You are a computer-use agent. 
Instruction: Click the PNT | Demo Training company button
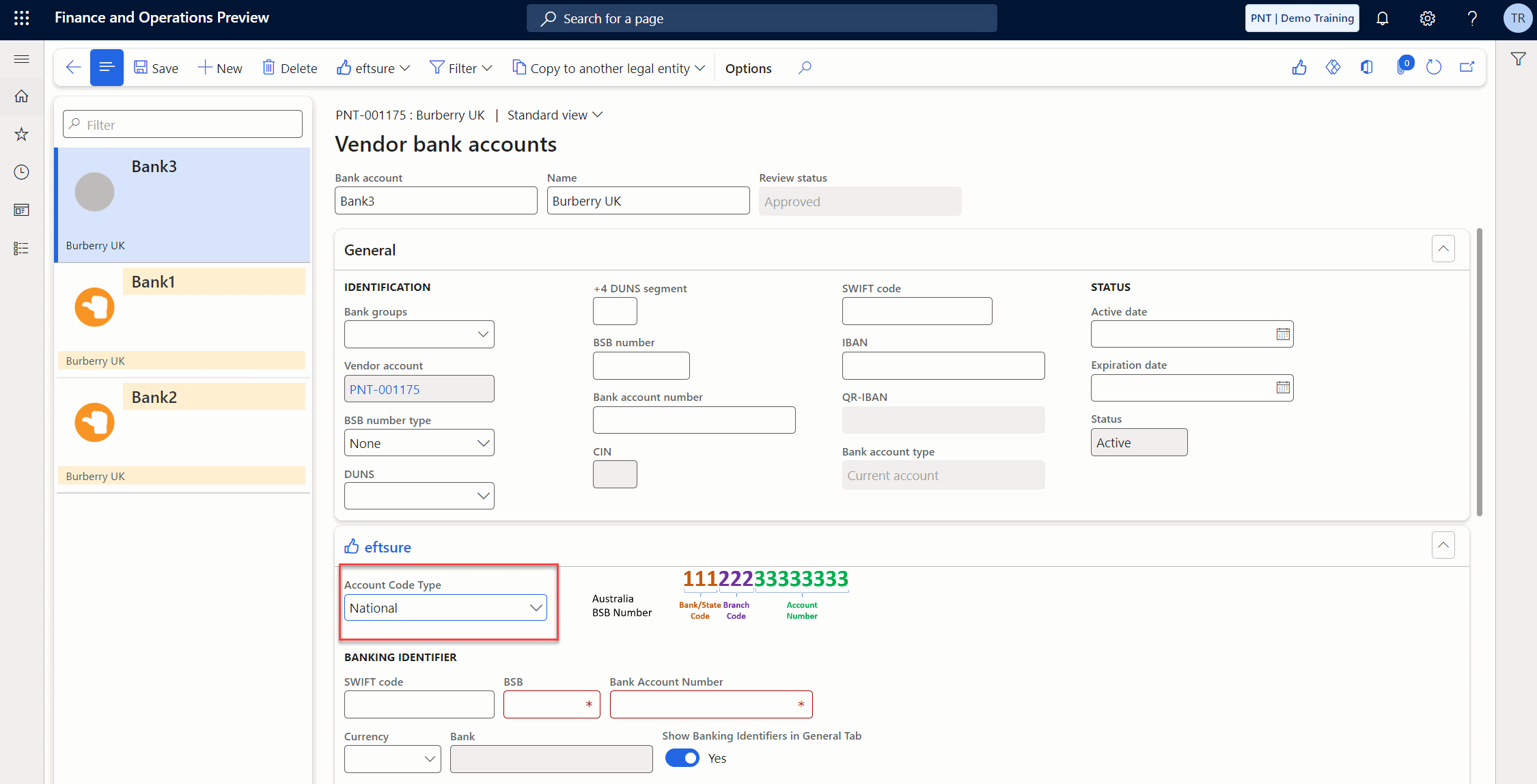click(1302, 18)
